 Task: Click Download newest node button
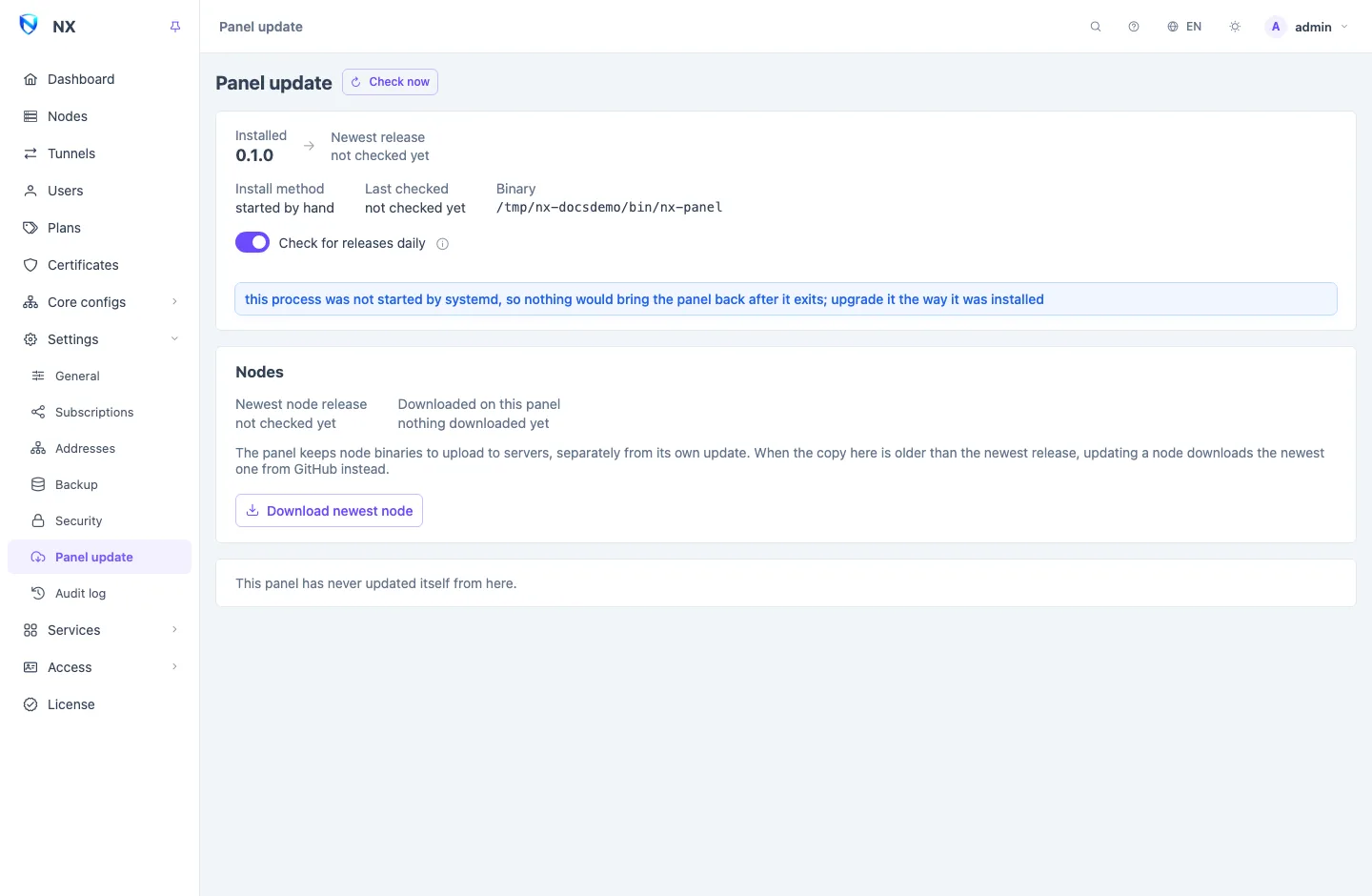pos(329,511)
